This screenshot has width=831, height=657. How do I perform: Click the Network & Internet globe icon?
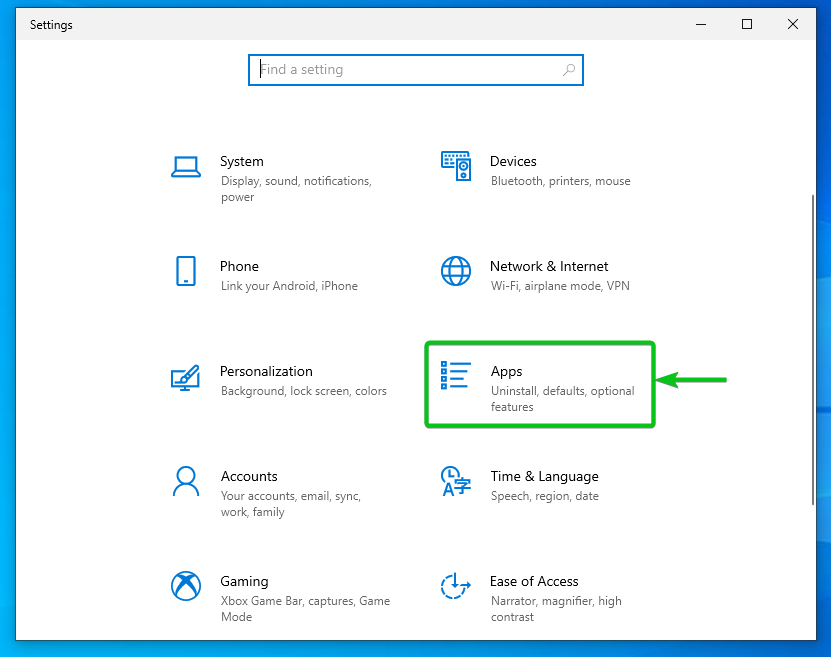(x=456, y=271)
